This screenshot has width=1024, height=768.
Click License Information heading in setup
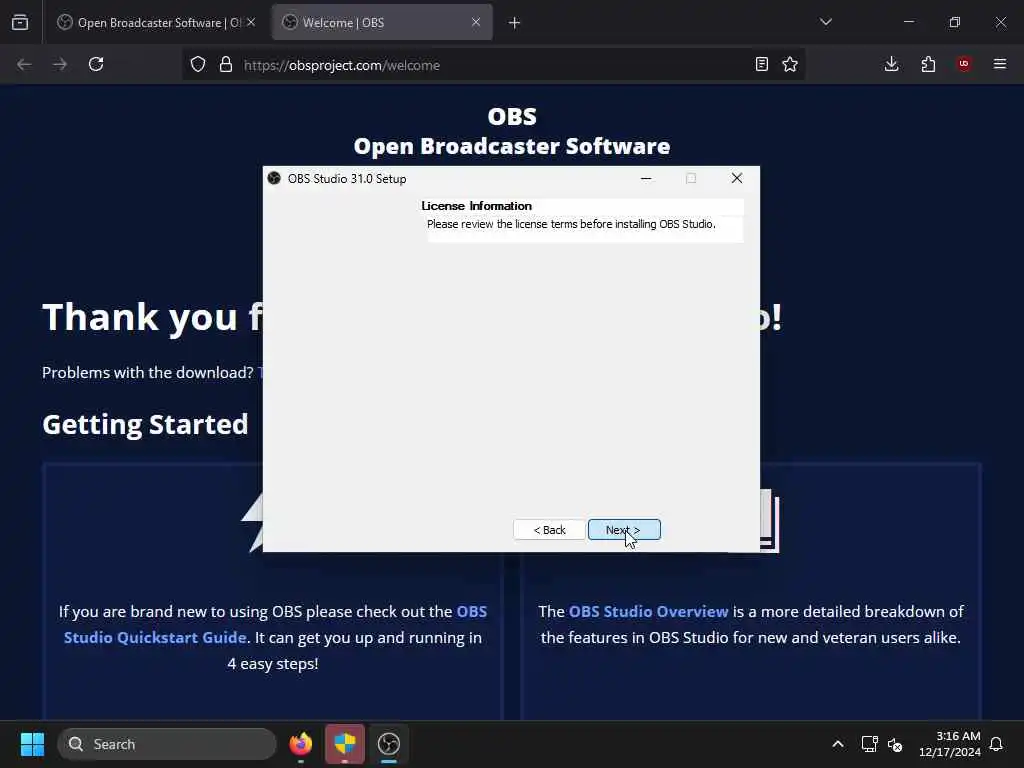(476, 206)
